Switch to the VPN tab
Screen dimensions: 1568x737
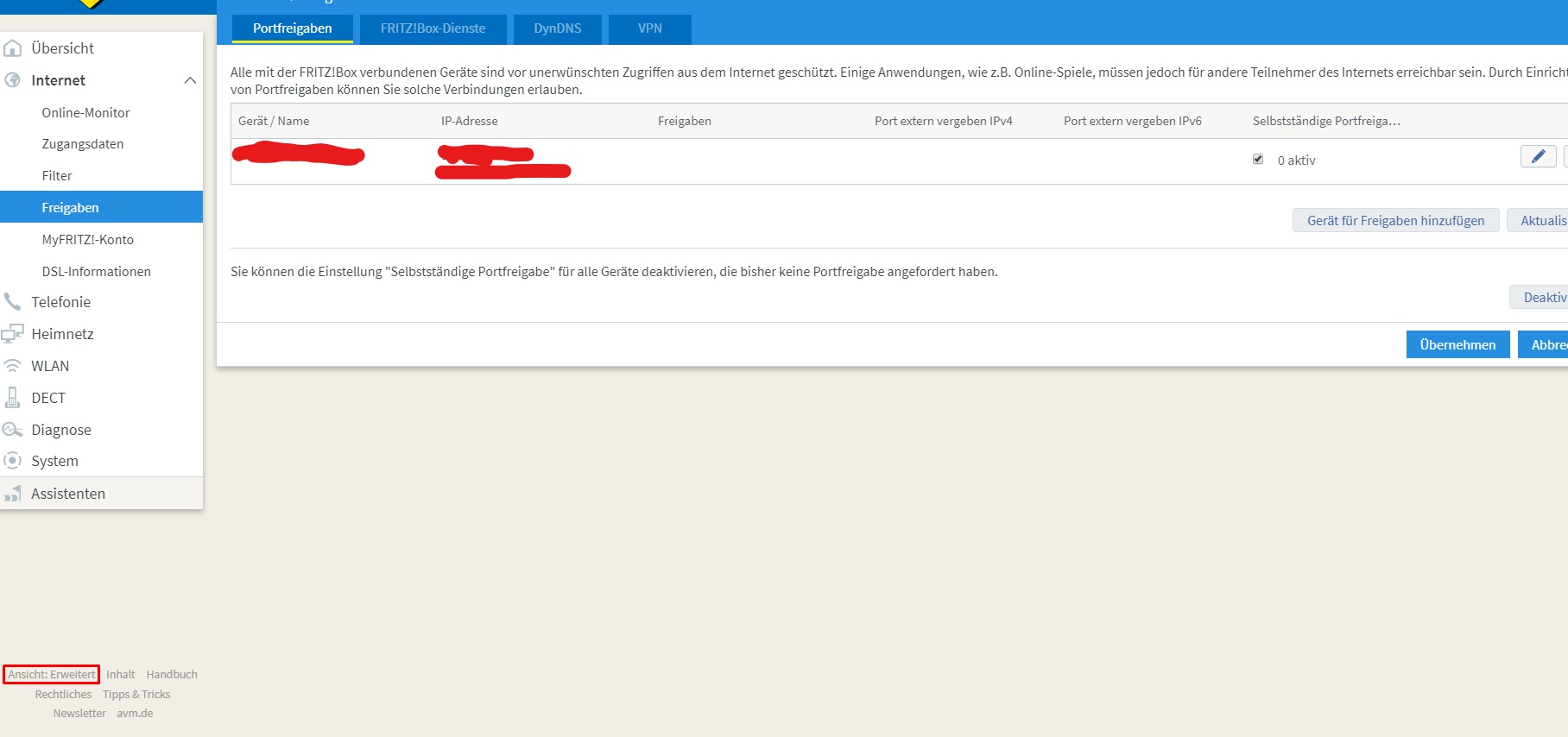pos(649,28)
